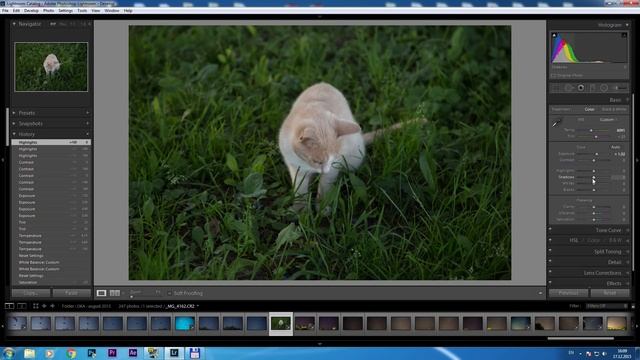The height and width of the screenshot is (360, 640).
Task: Open the Edit menu
Action: (x=16, y=11)
